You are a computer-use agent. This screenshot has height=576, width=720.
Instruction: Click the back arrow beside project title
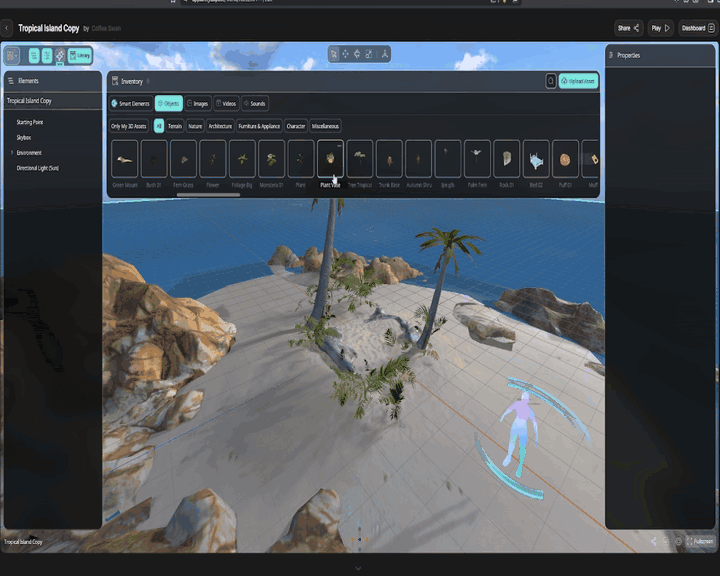8,28
